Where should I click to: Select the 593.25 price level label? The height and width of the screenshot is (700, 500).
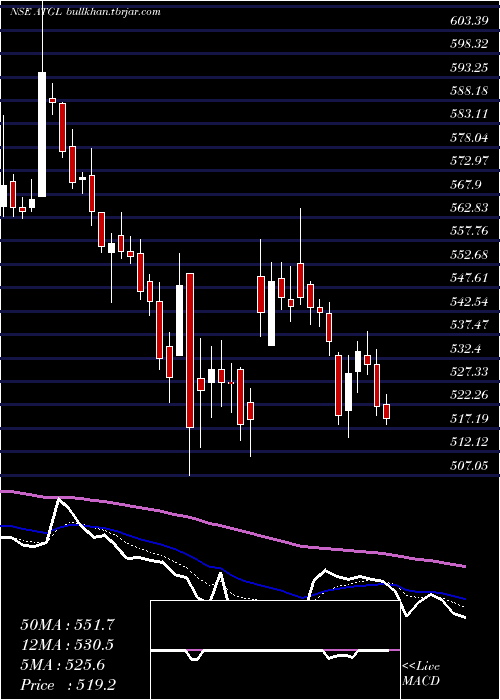pos(469,67)
